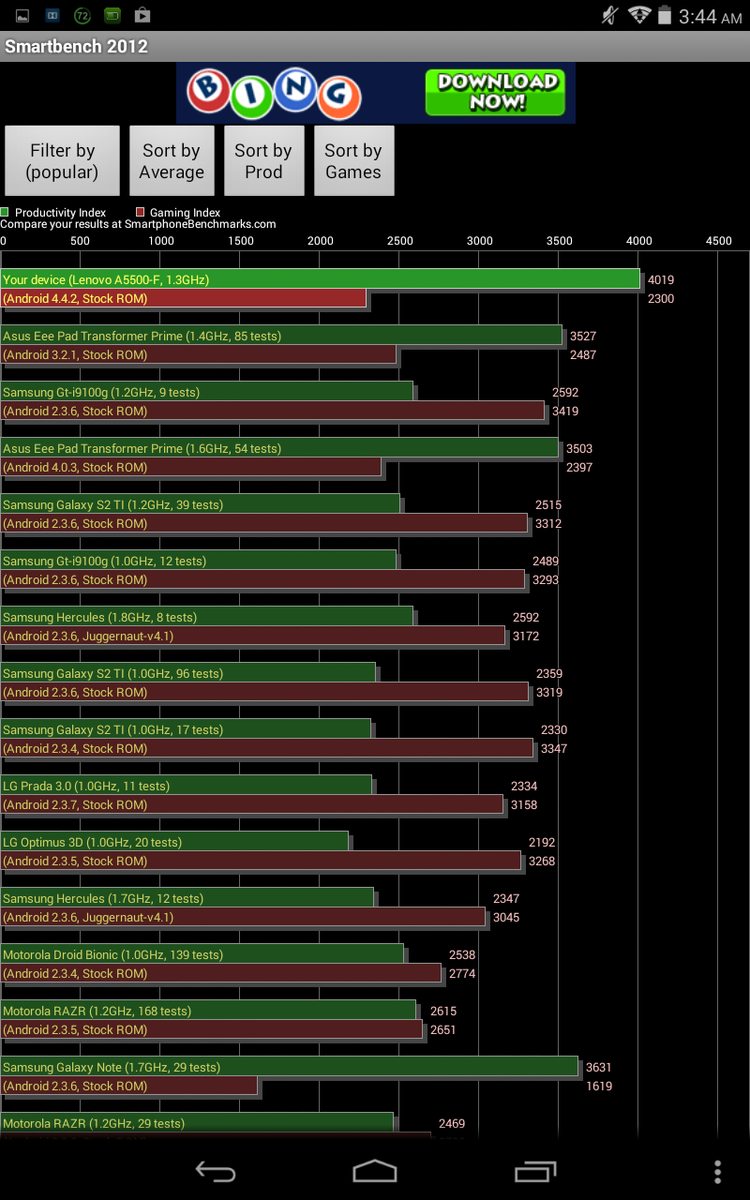Tap the Android back navigation icon
The width and height of the screenshot is (750, 1200).
215,1171
